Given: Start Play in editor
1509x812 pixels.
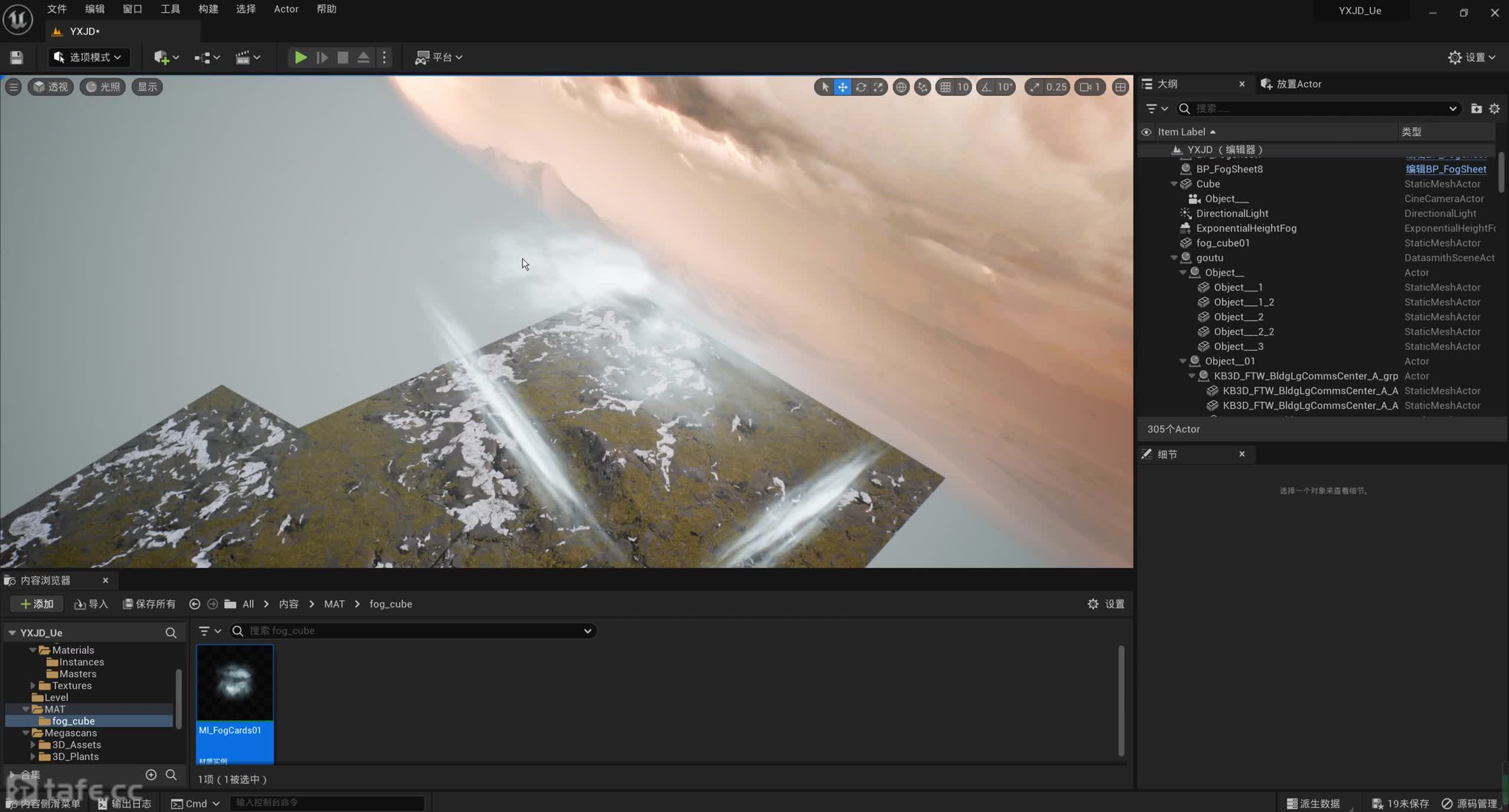Looking at the screenshot, I should coord(301,57).
